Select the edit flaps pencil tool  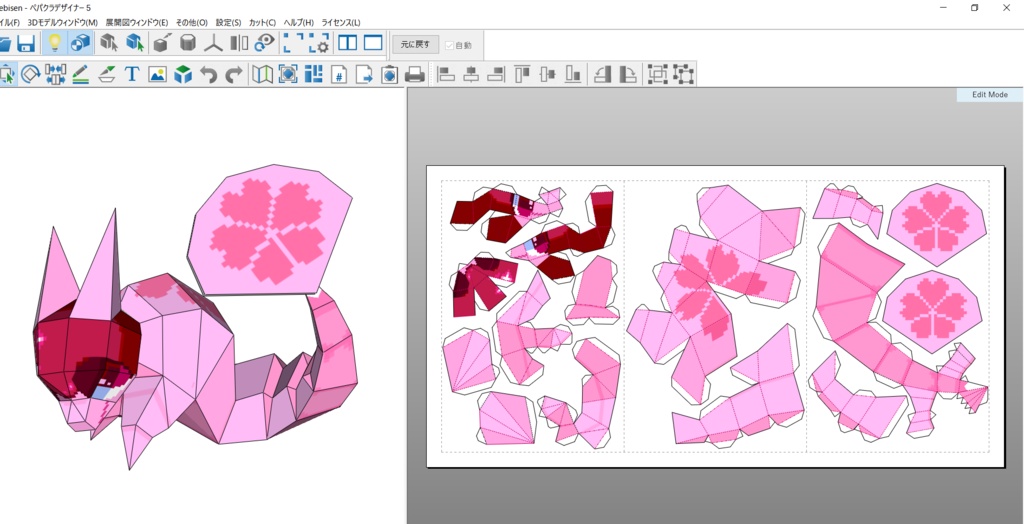coord(81,74)
